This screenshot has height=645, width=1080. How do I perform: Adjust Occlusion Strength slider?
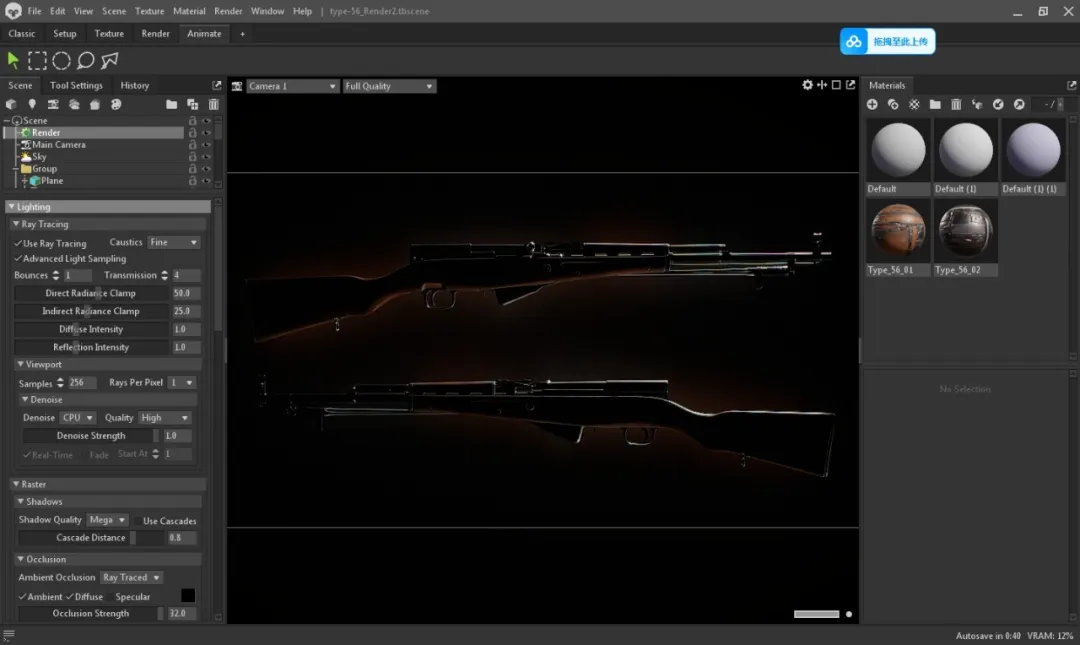pos(91,613)
